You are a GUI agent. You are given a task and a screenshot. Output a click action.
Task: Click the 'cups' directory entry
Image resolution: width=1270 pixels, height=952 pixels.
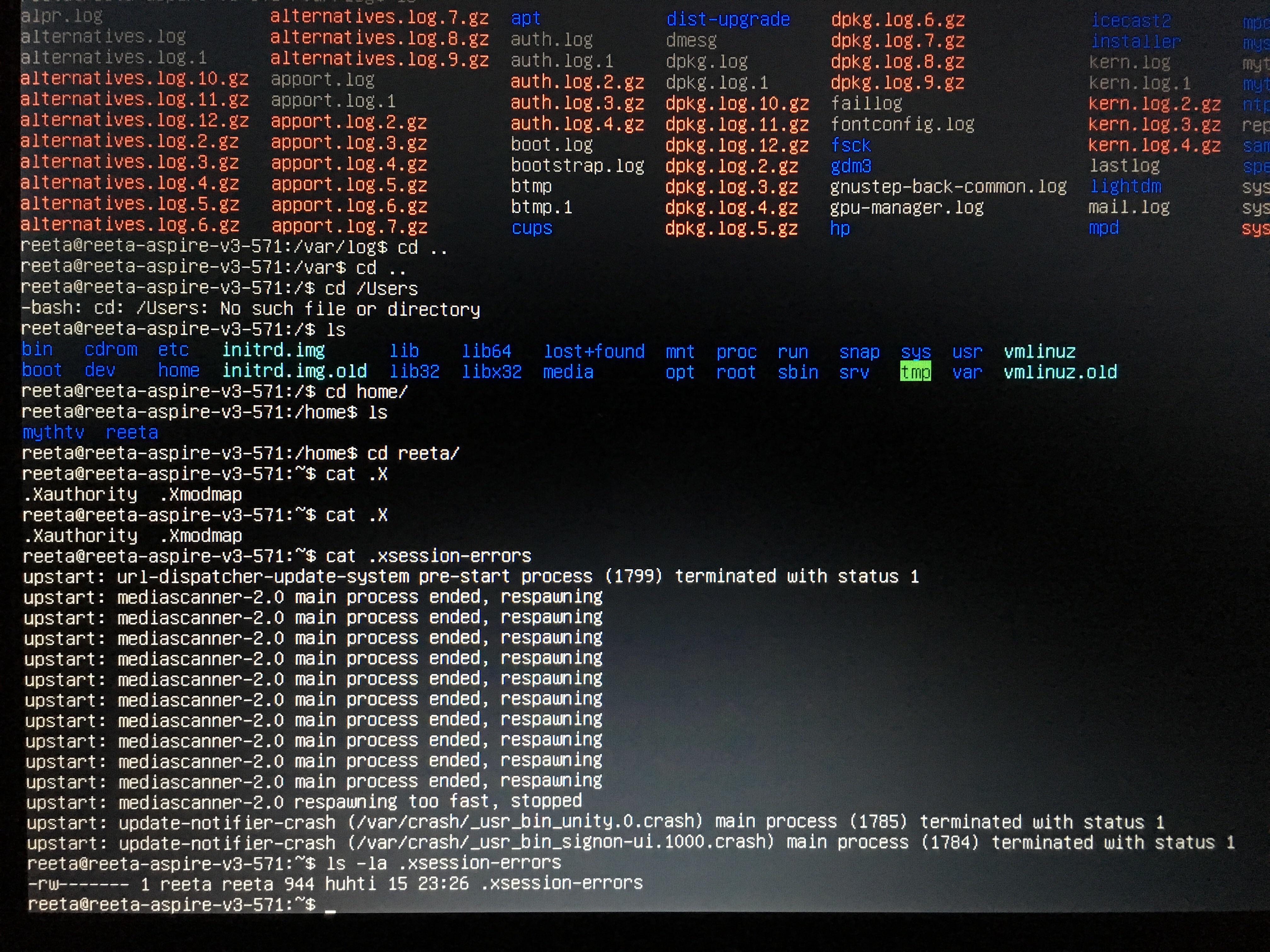click(531, 228)
